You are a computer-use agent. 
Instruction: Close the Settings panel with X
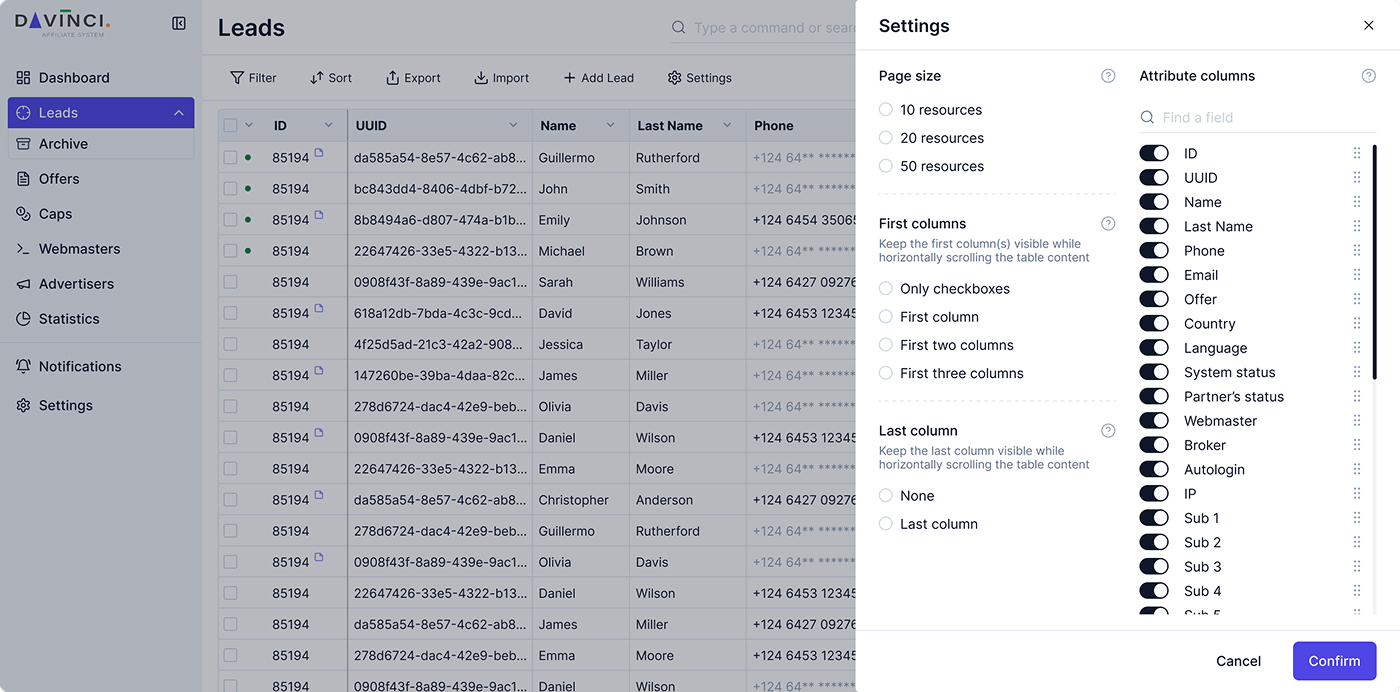(1369, 26)
